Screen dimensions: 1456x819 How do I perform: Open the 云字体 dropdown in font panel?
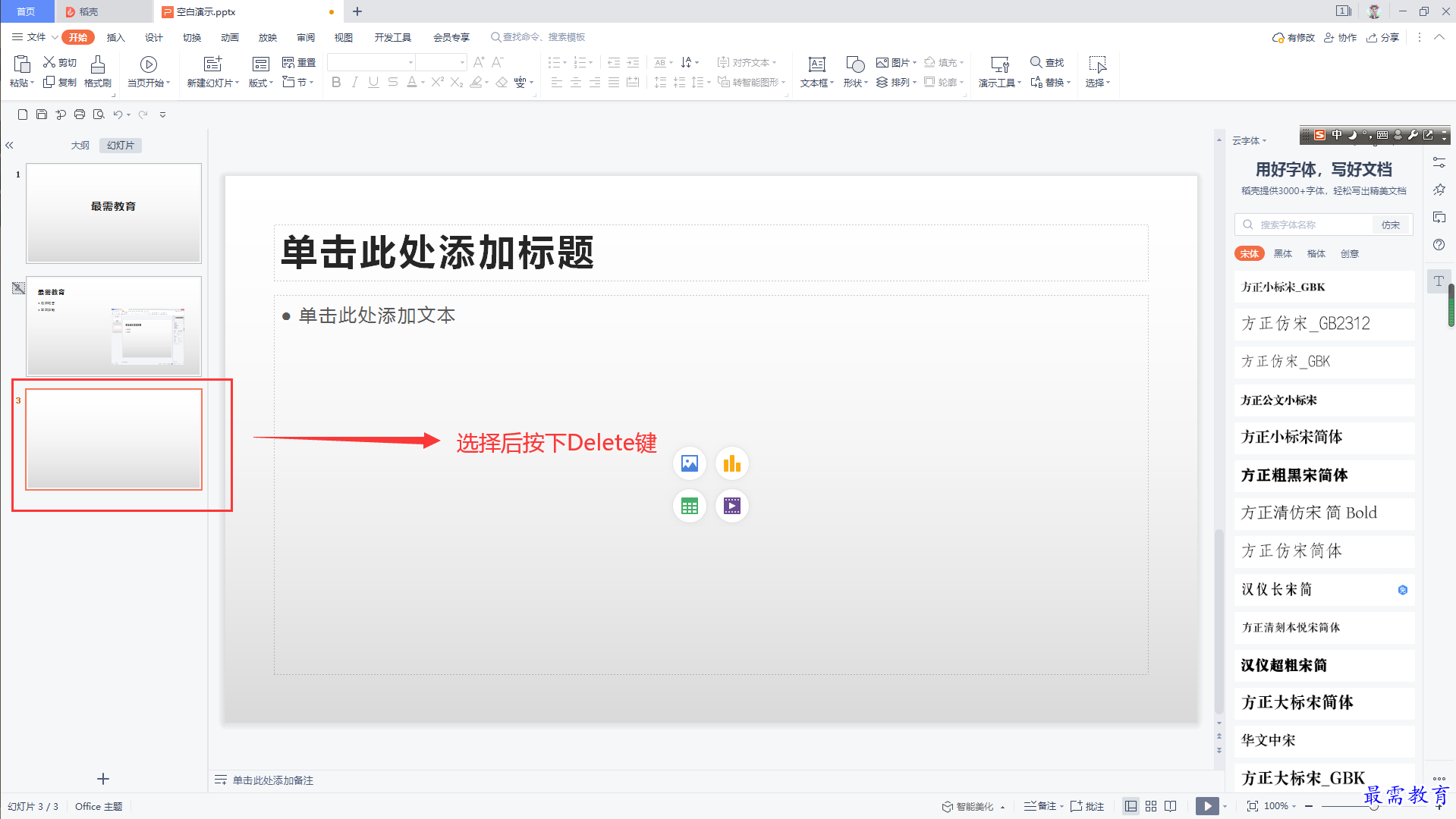[1249, 140]
